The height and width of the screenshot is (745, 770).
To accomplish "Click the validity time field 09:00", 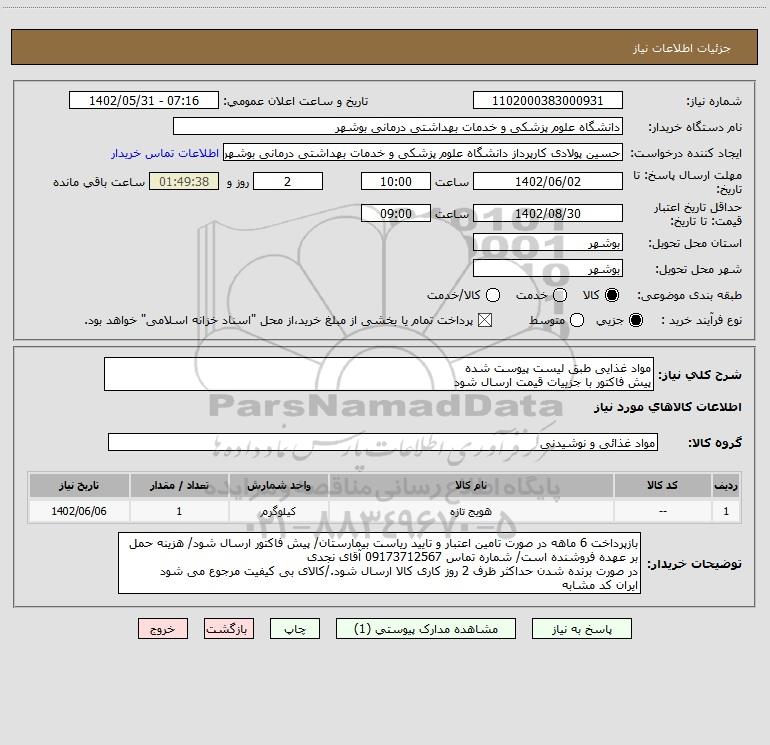I will point(396,214).
